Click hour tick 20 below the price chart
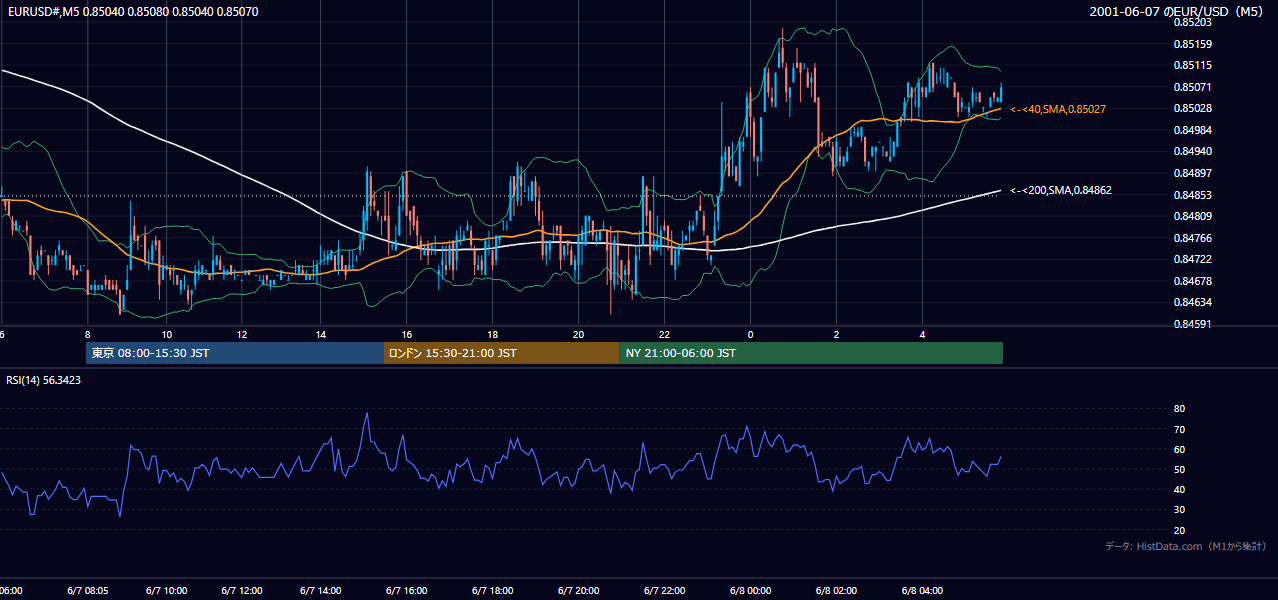1278x600 pixels. pyautogui.click(x=579, y=335)
